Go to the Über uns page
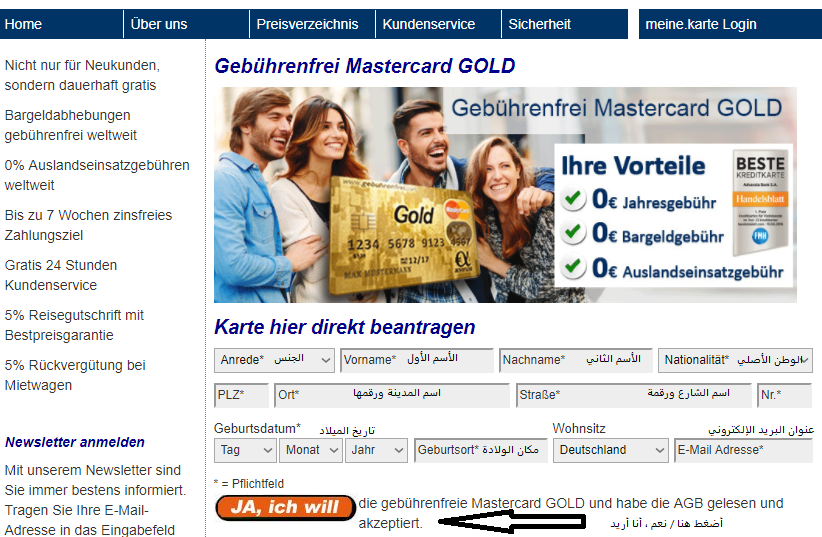This screenshot has height=537, width=822. (186, 24)
